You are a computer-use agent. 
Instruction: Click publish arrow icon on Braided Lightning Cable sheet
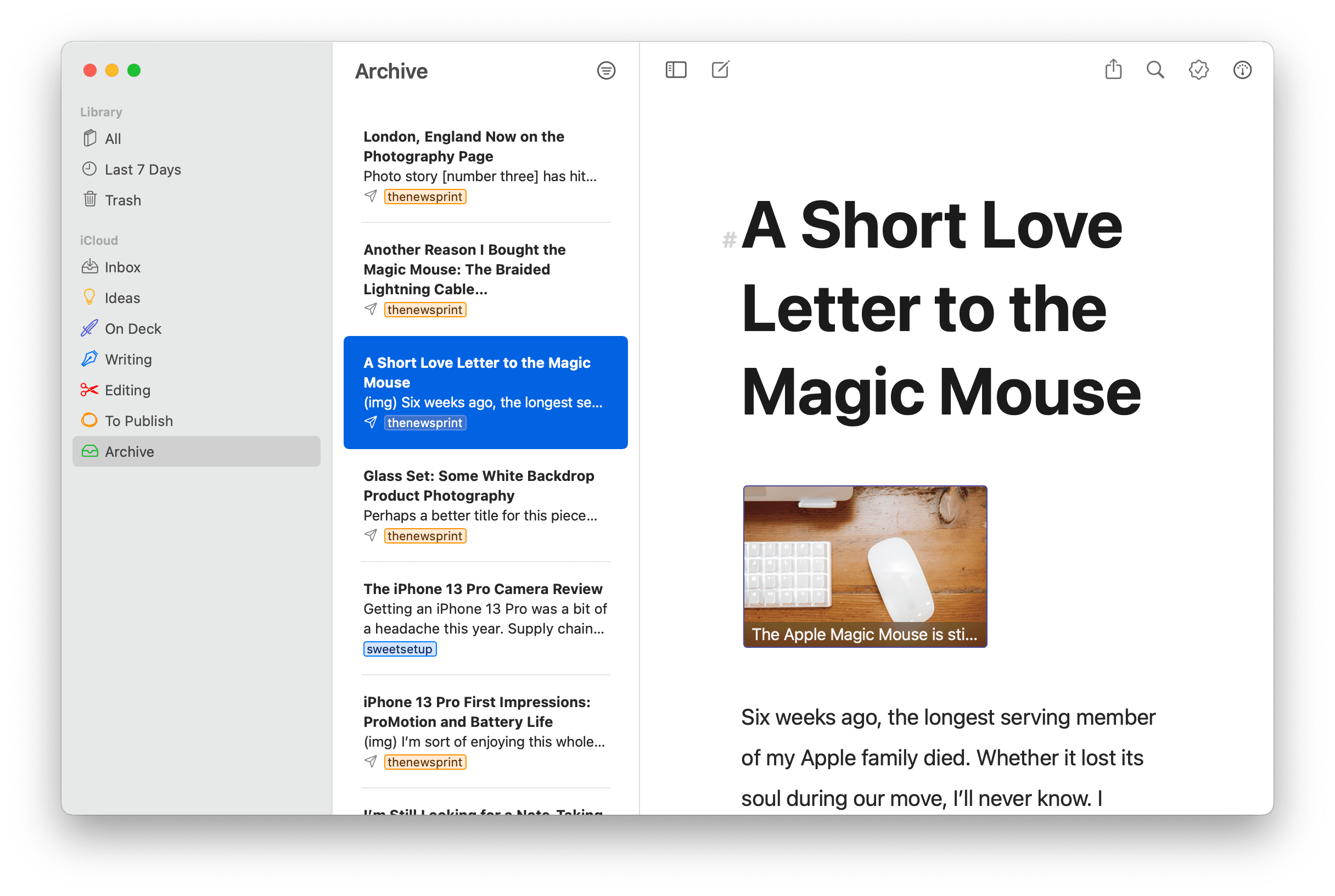pos(371,310)
